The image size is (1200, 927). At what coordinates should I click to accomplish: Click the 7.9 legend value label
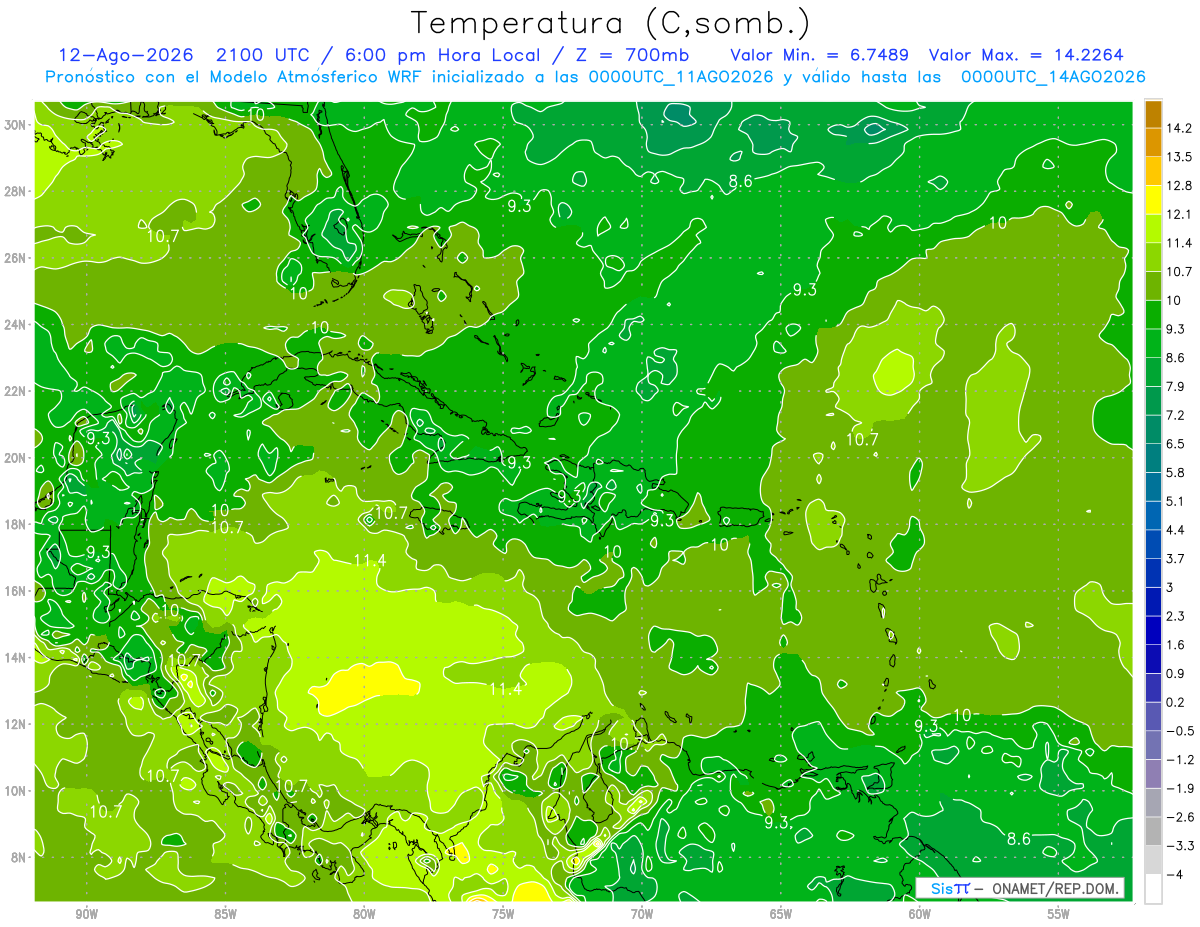pos(1175,386)
